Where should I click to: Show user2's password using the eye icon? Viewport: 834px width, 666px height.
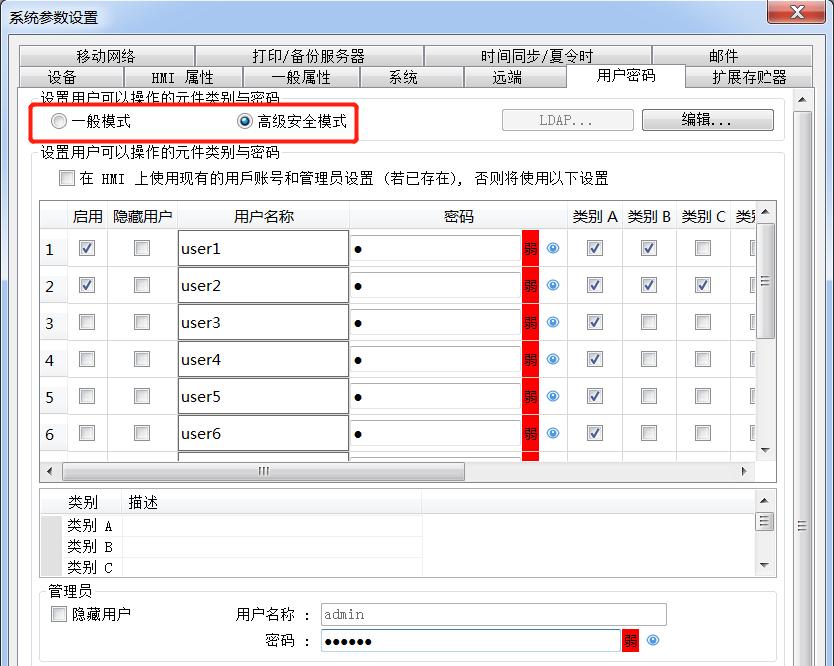pos(552,285)
